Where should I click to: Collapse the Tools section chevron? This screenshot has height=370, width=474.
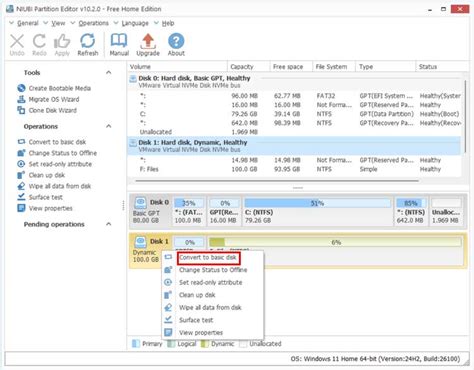pyautogui.click(x=109, y=72)
